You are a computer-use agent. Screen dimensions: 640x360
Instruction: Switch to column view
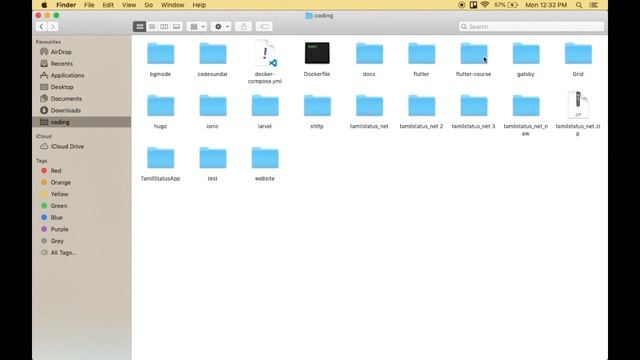click(164, 27)
